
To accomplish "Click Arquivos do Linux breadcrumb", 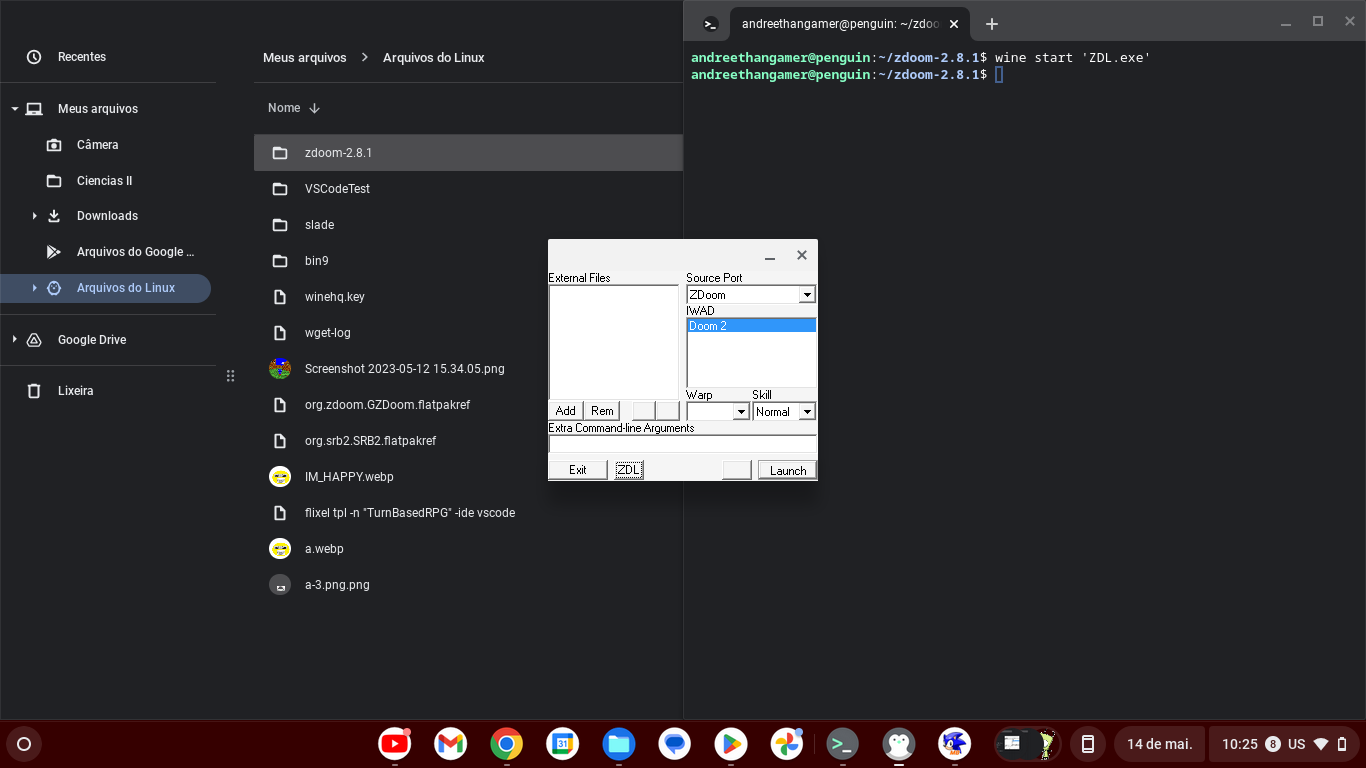I will (x=433, y=58).
